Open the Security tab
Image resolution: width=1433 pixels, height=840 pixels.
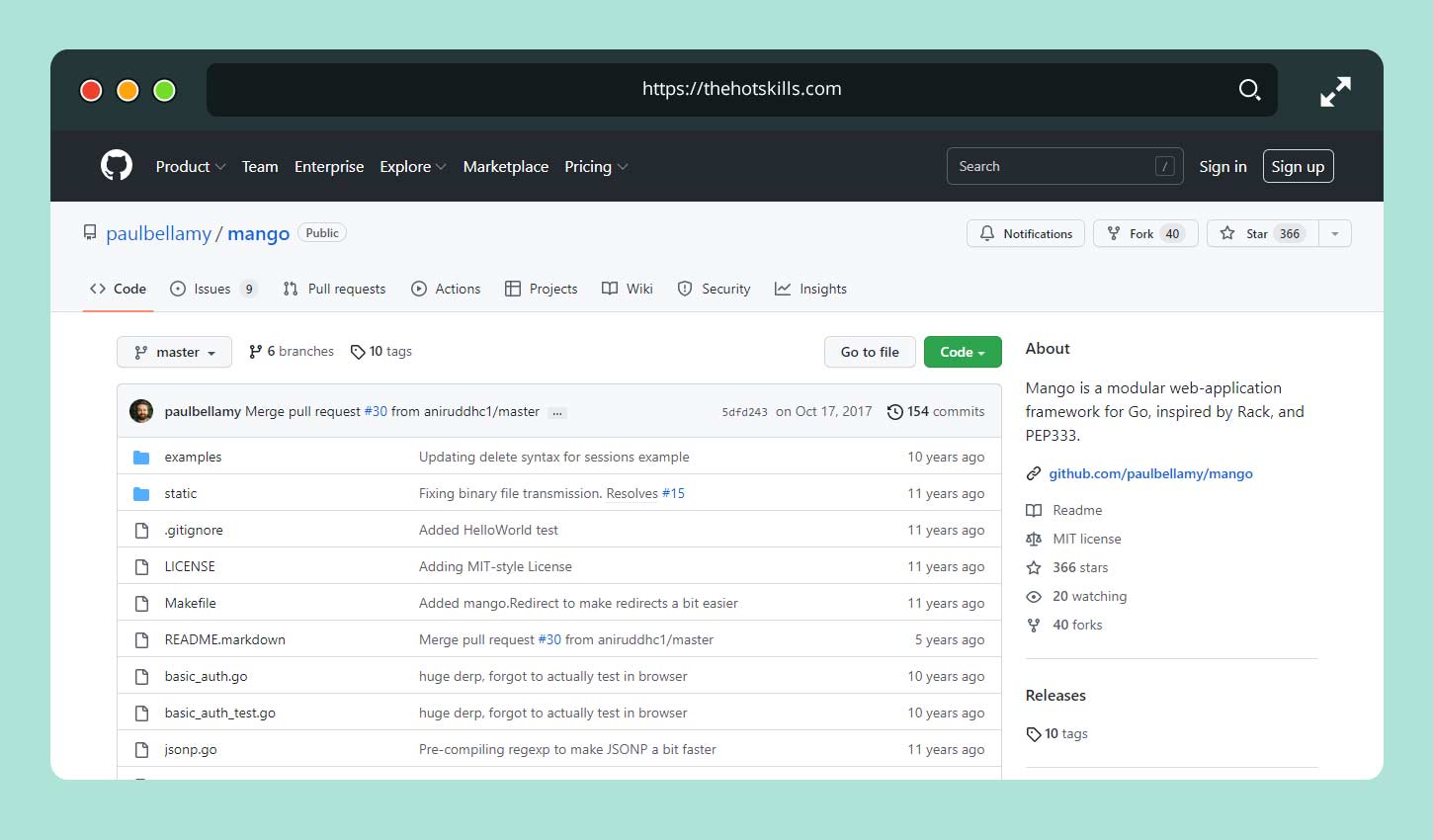(x=714, y=289)
